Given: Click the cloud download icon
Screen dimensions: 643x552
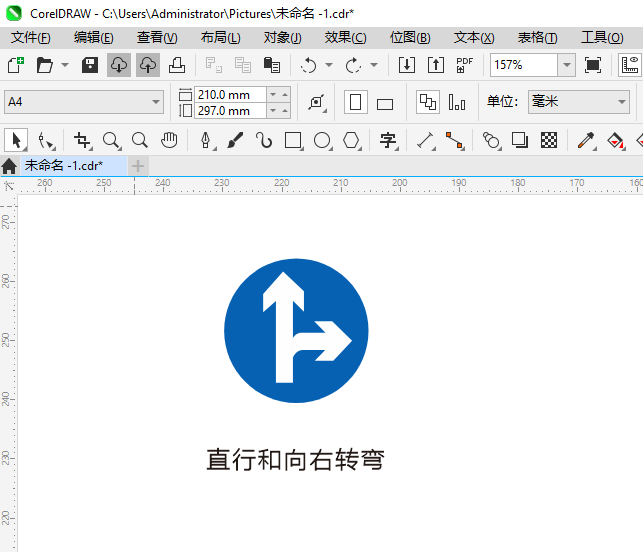Looking at the screenshot, I should (x=119, y=65).
